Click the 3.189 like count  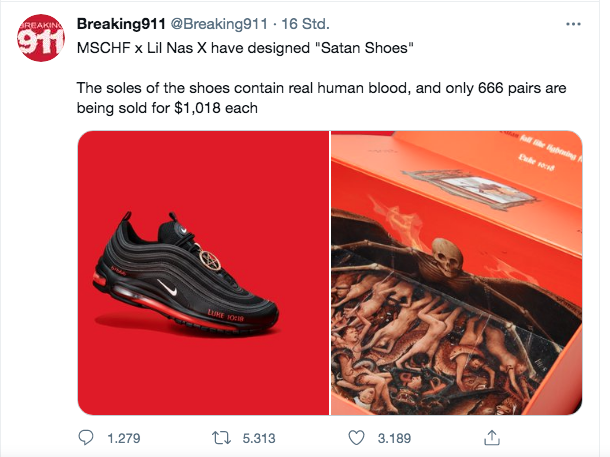pyautogui.click(x=394, y=438)
